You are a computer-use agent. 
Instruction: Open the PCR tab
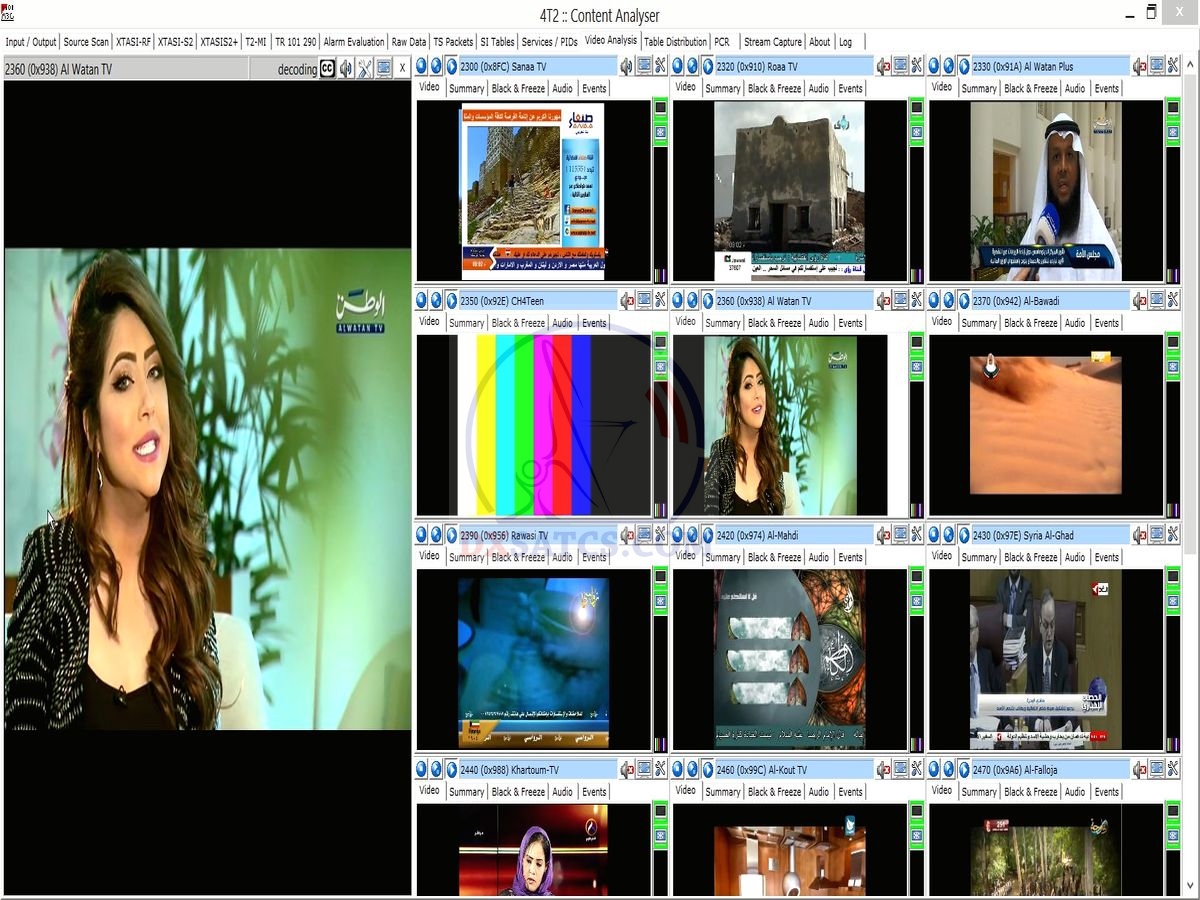(722, 42)
